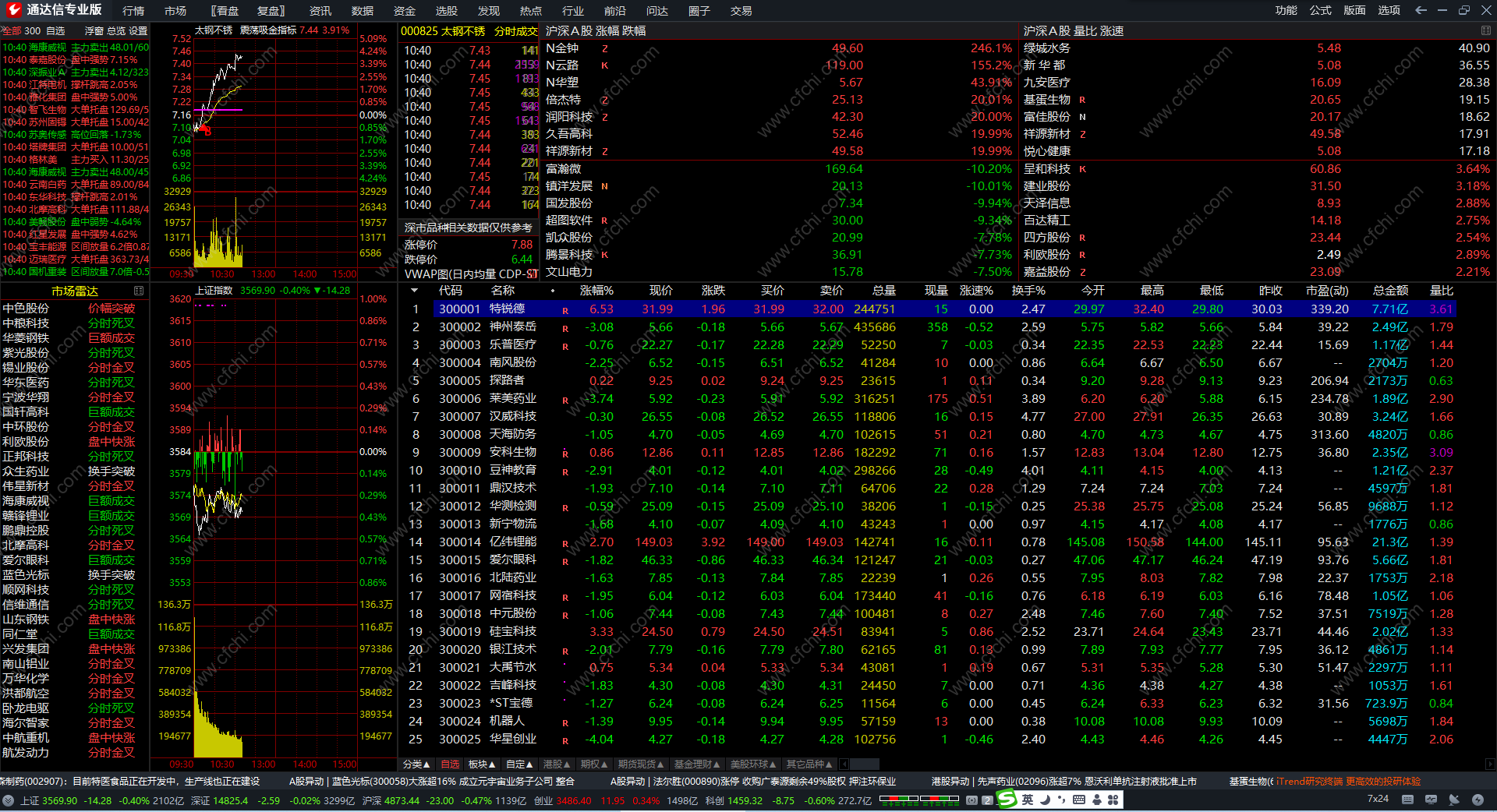Screen dimensions: 1497x812
Task: Open the 公式 menu
Action: [1321, 10]
